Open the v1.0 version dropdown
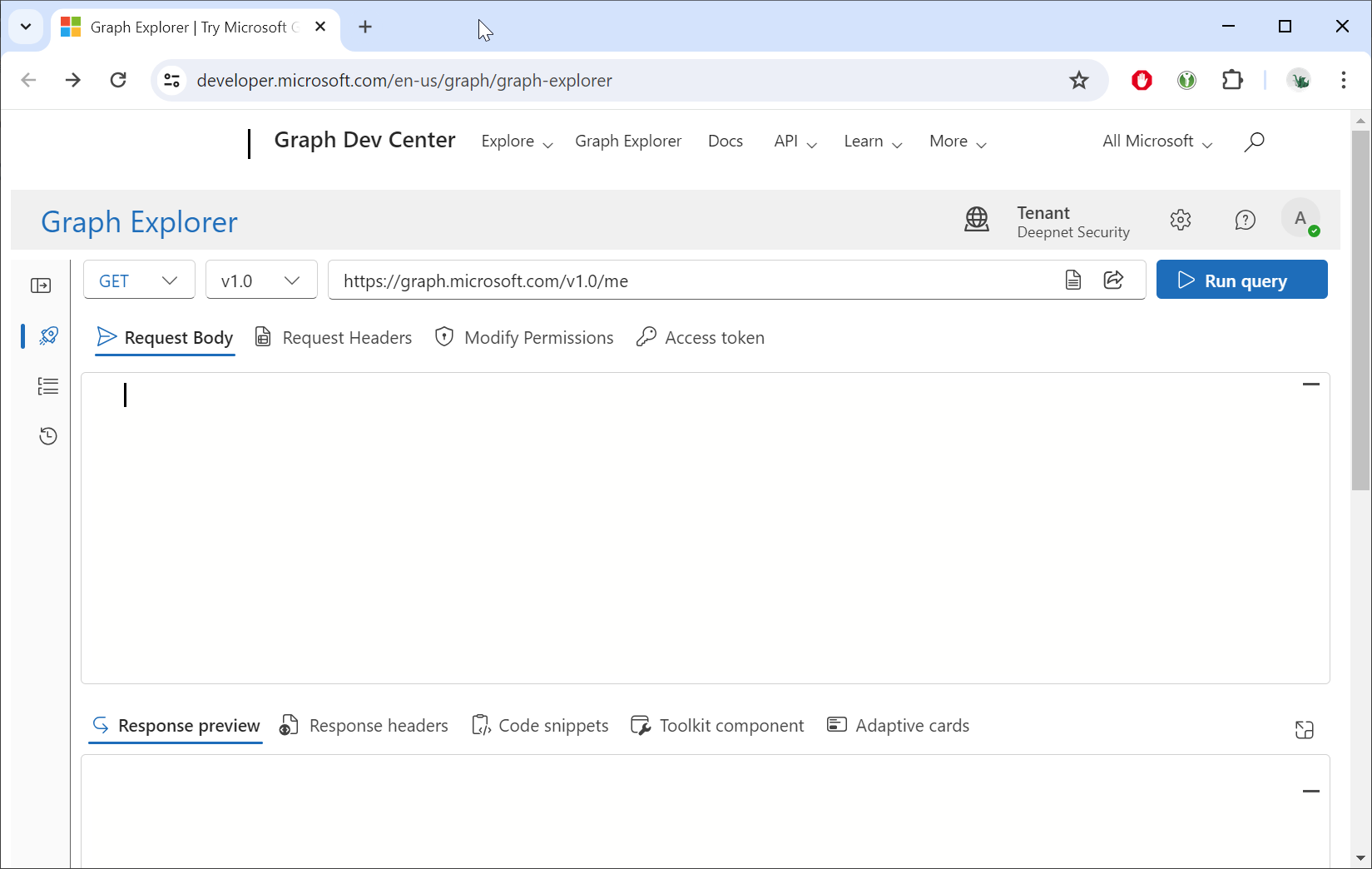This screenshot has height=869, width=1372. 261,281
